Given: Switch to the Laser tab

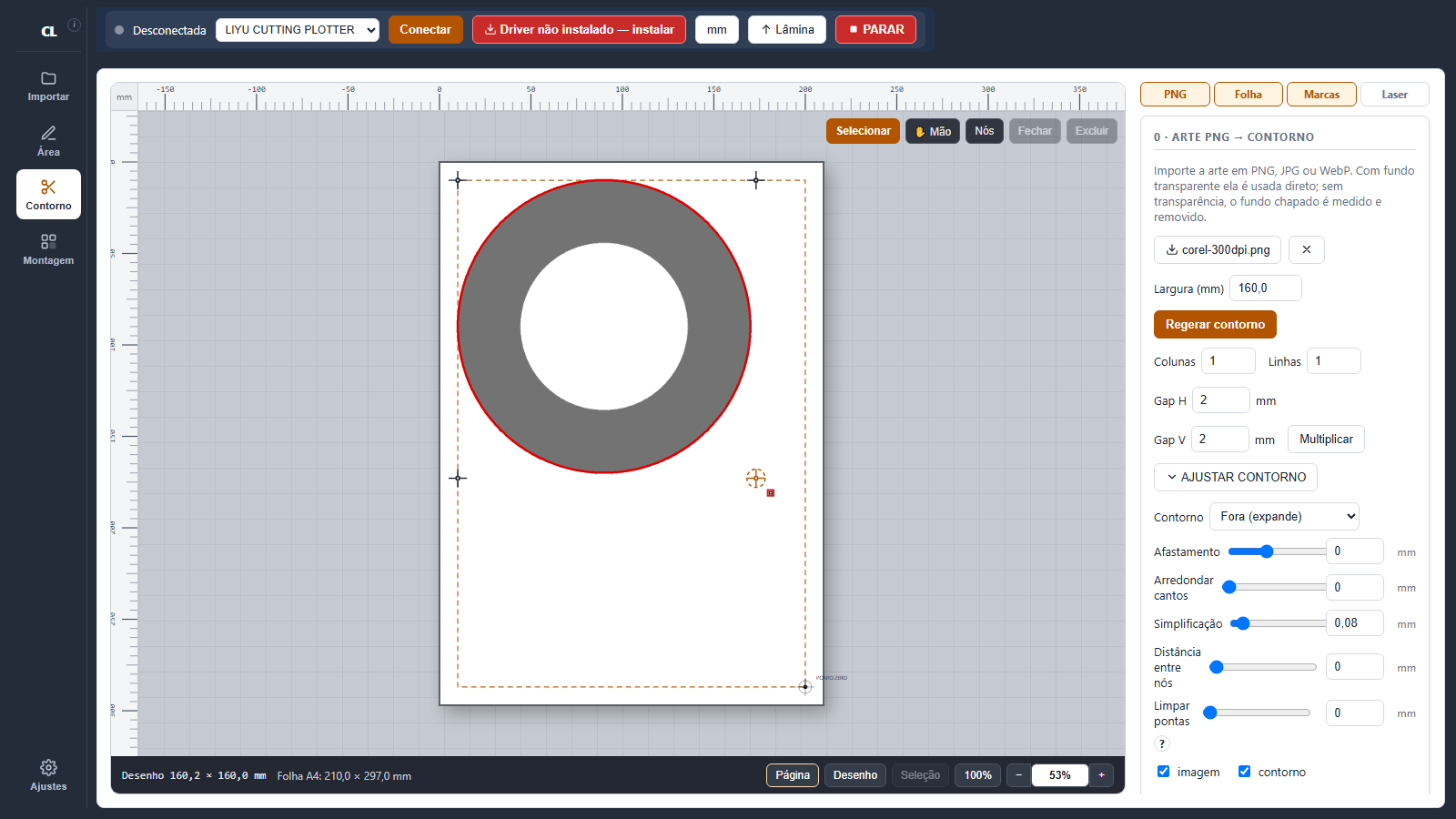Looking at the screenshot, I should pyautogui.click(x=1394, y=95).
